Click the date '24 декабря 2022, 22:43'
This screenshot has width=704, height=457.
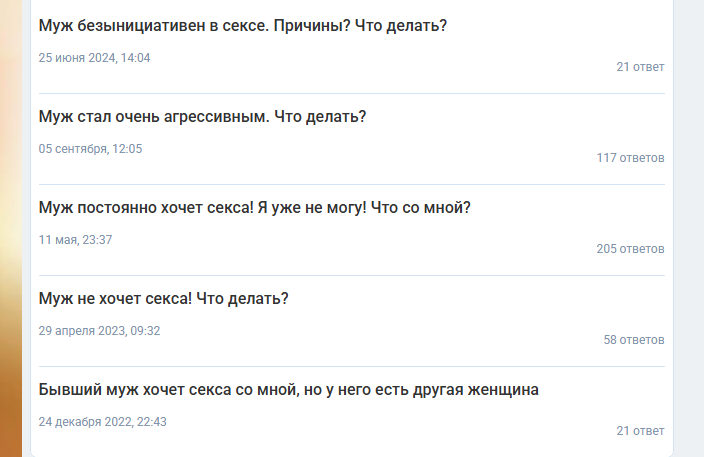[x=102, y=422]
